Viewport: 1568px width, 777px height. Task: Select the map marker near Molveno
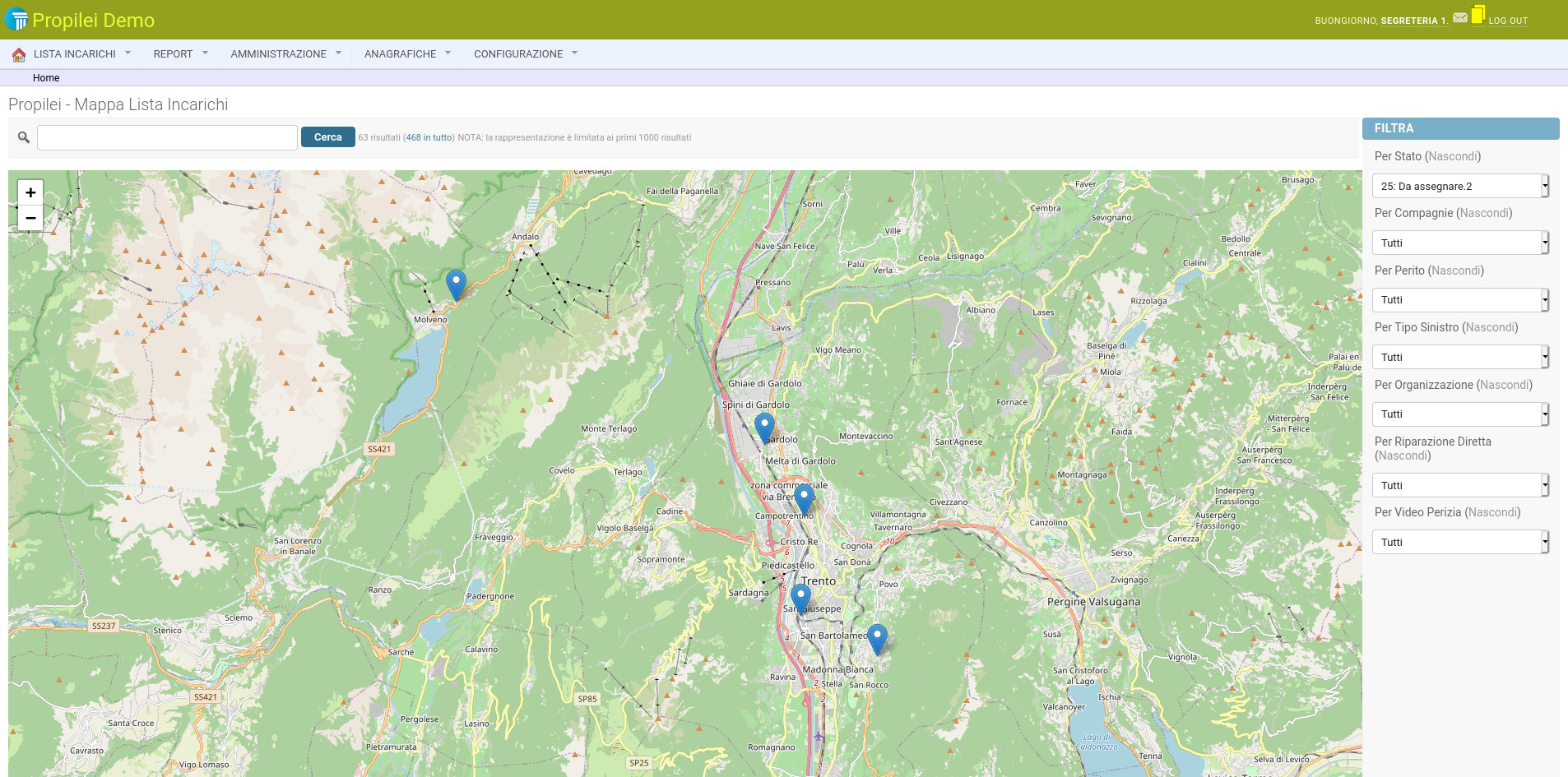tap(456, 284)
